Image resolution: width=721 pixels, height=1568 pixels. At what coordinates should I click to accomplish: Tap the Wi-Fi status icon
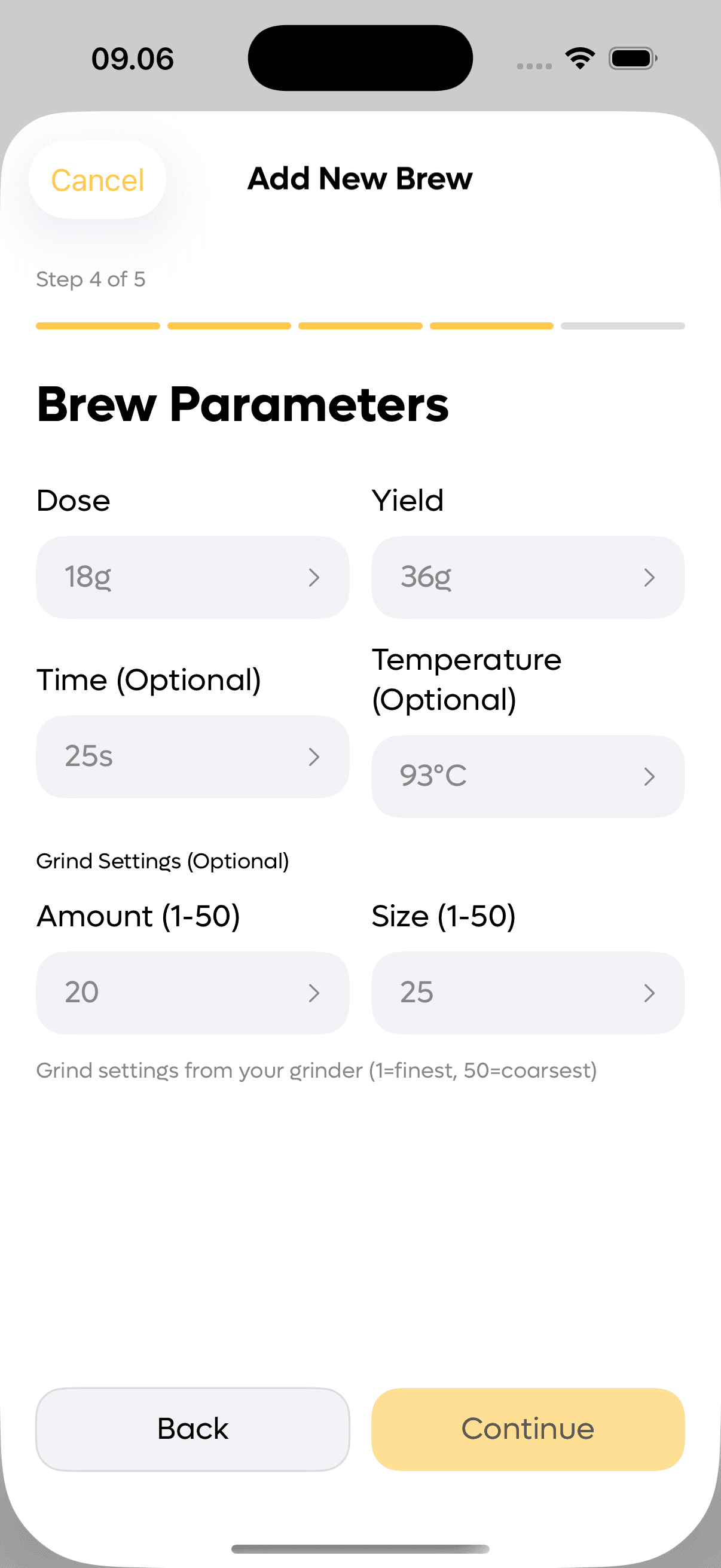[580, 59]
